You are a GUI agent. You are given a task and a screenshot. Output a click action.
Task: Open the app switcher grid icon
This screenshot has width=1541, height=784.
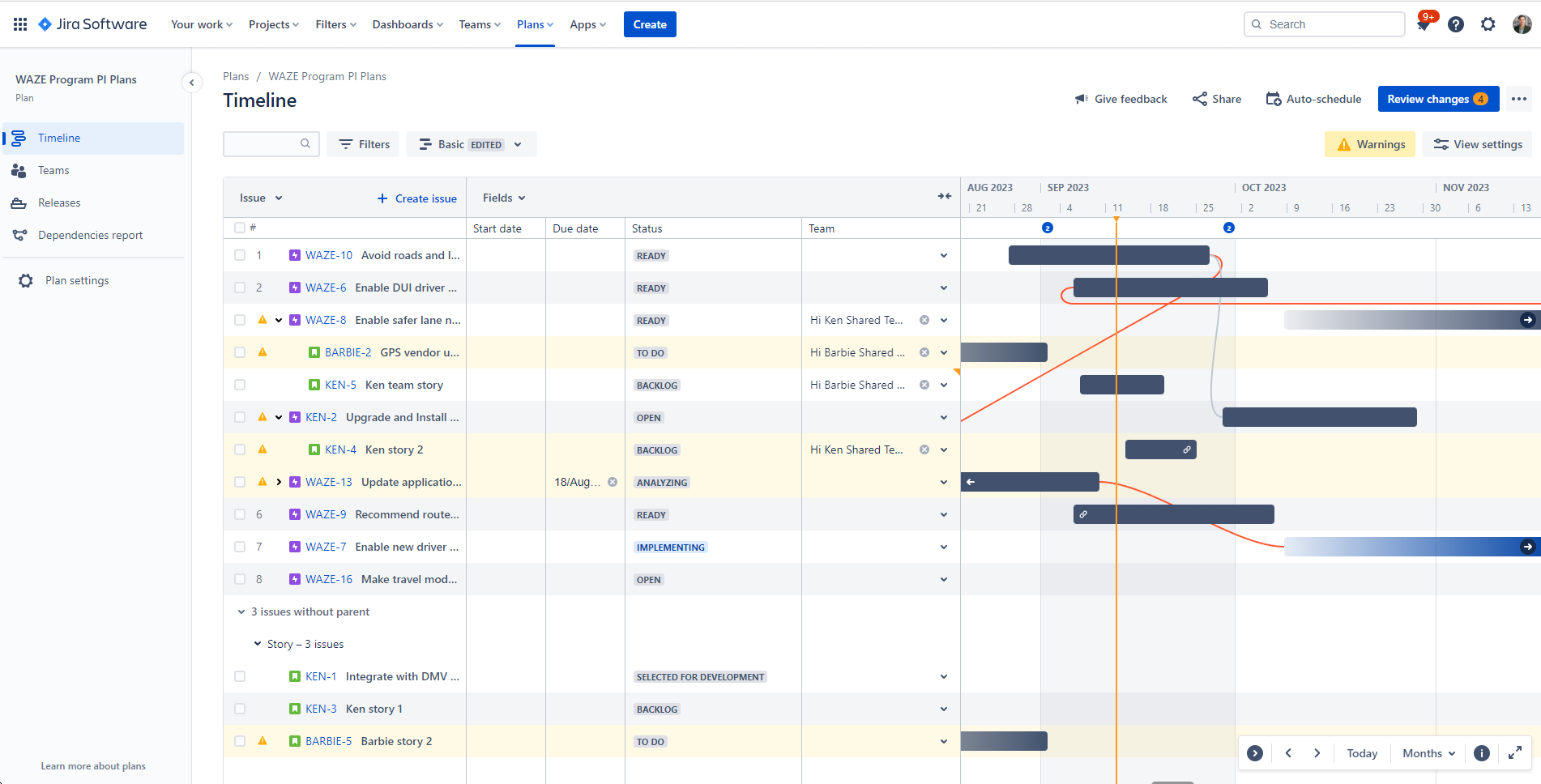coord(20,24)
